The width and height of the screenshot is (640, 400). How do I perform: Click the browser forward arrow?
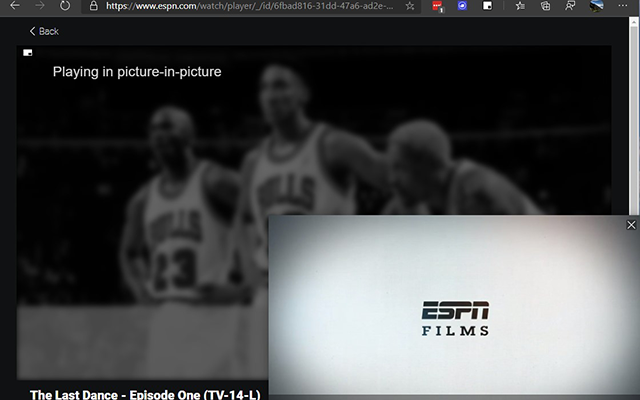(x=40, y=6)
